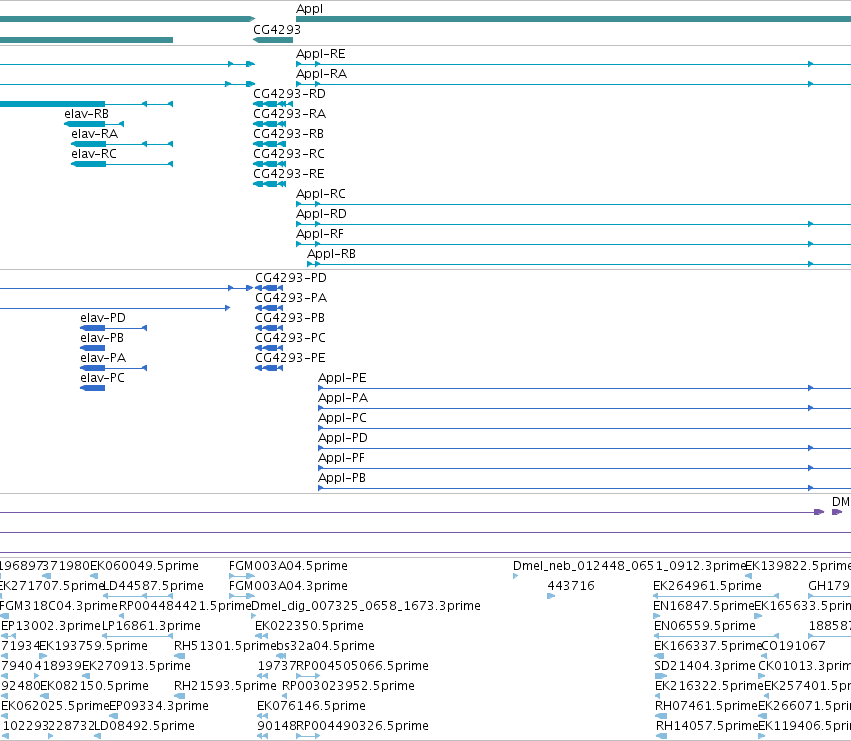Click the SD21404.3prime EST label
The width and height of the screenshot is (851, 741).
point(706,667)
